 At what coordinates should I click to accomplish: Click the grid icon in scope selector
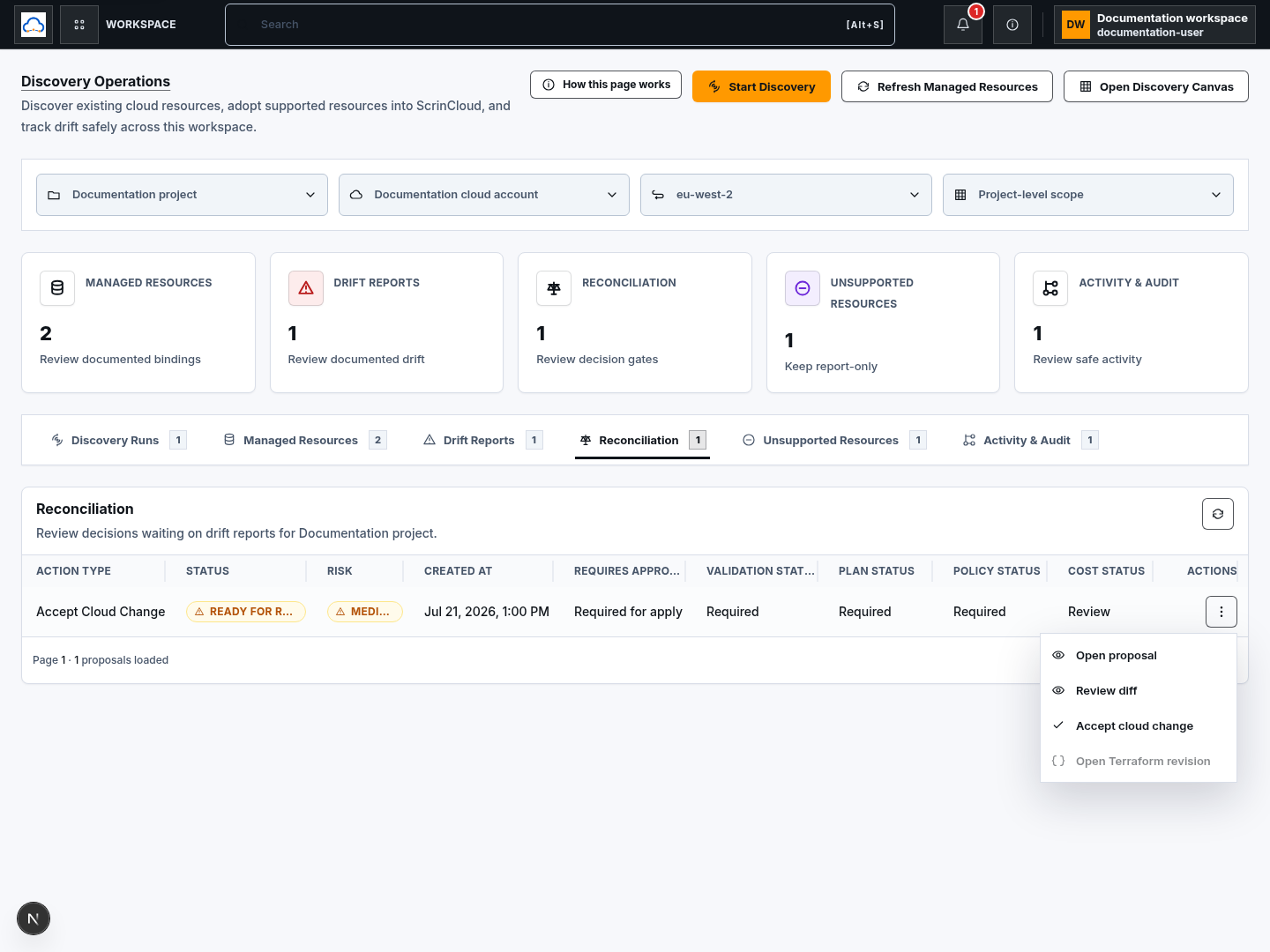point(960,195)
